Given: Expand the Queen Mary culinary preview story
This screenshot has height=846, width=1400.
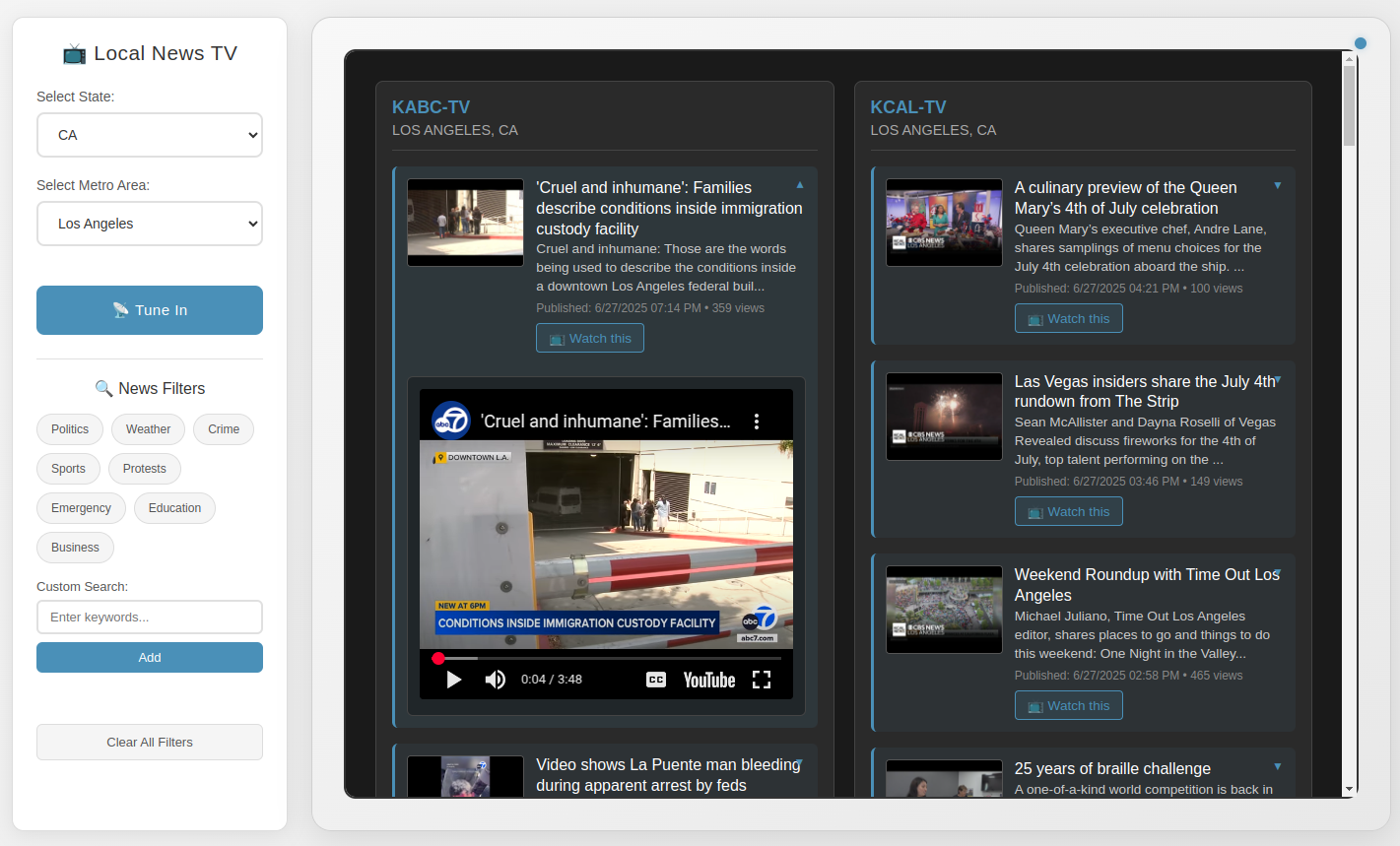Looking at the screenshot, I should point(1278,185).
